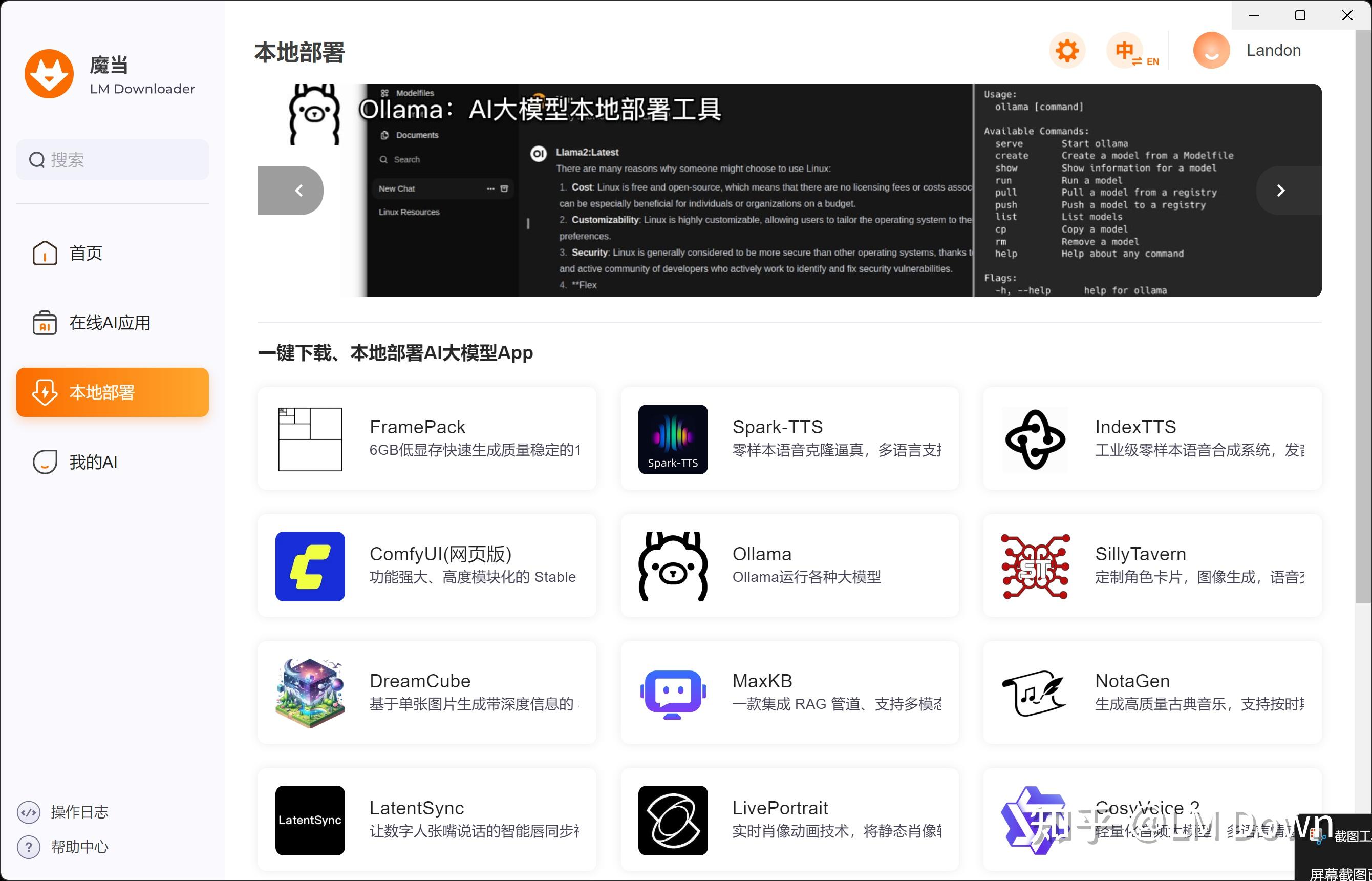Image resolution: width=1372 pixels, height=881 pixels.
Task: Select the 本地部署 sidebar icon
Action: (45, 392)
